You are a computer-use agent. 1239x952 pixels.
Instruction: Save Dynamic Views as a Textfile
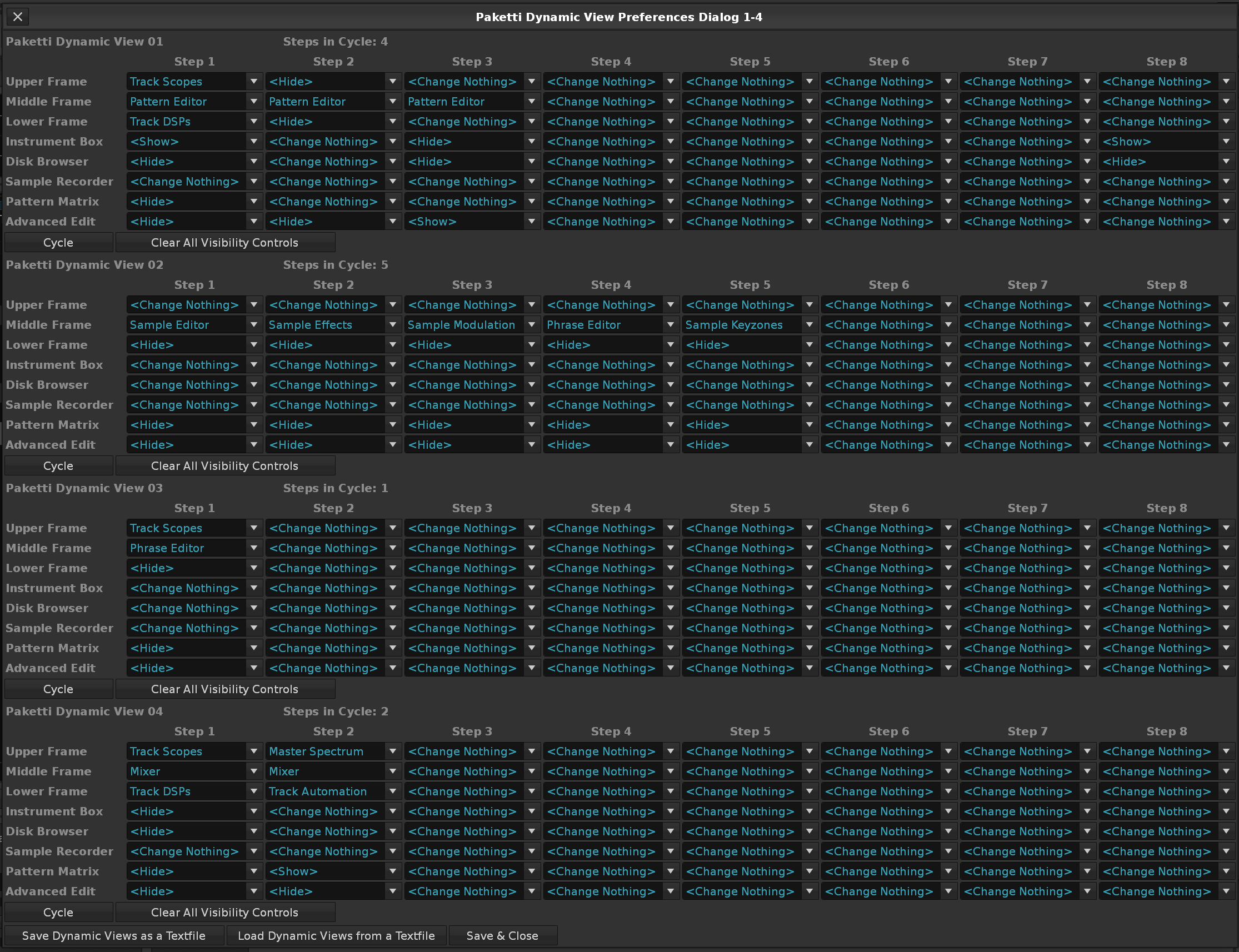(113, 935)
